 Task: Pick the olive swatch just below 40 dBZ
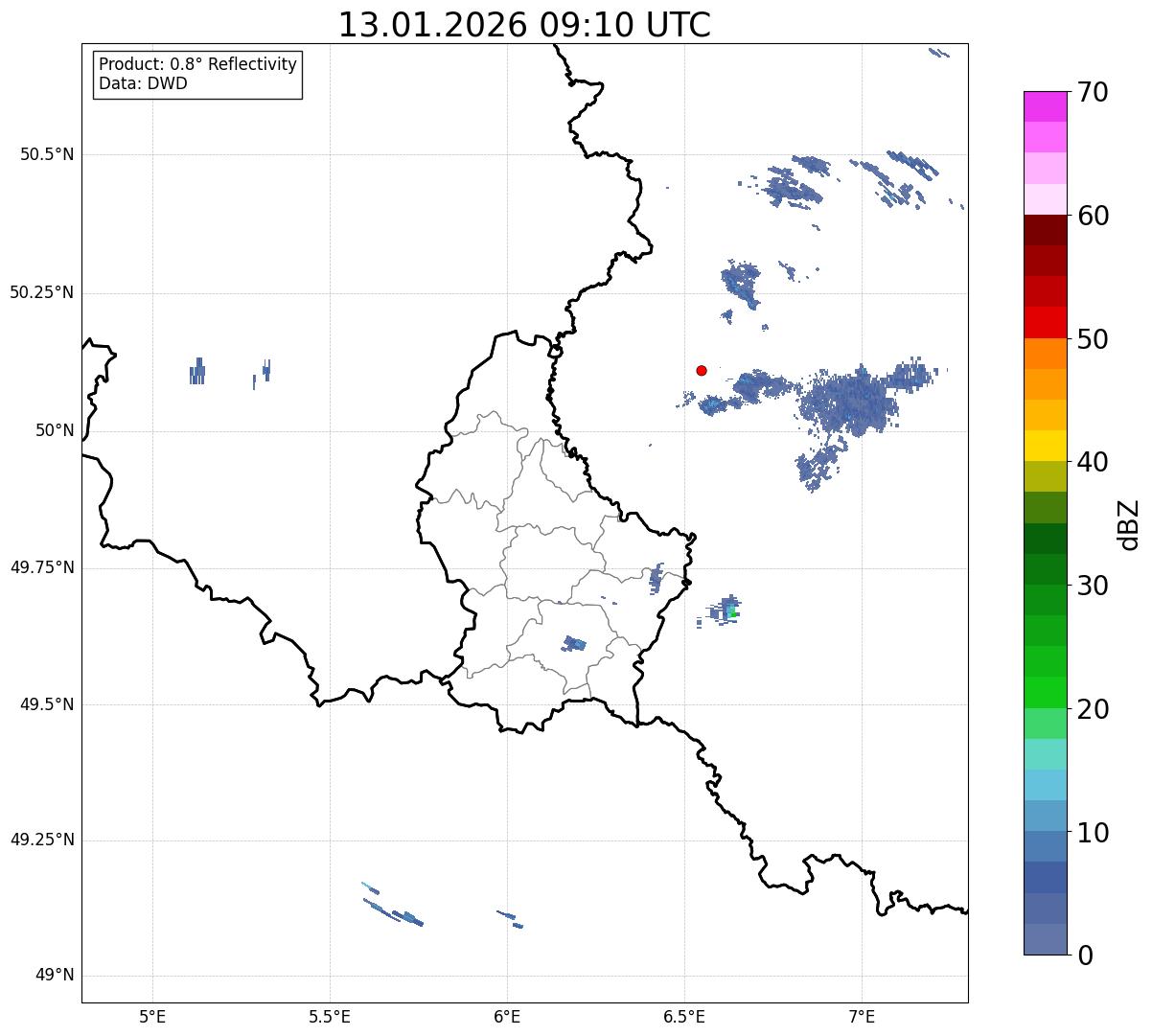pyautogui.click(x=1045, y=476)
